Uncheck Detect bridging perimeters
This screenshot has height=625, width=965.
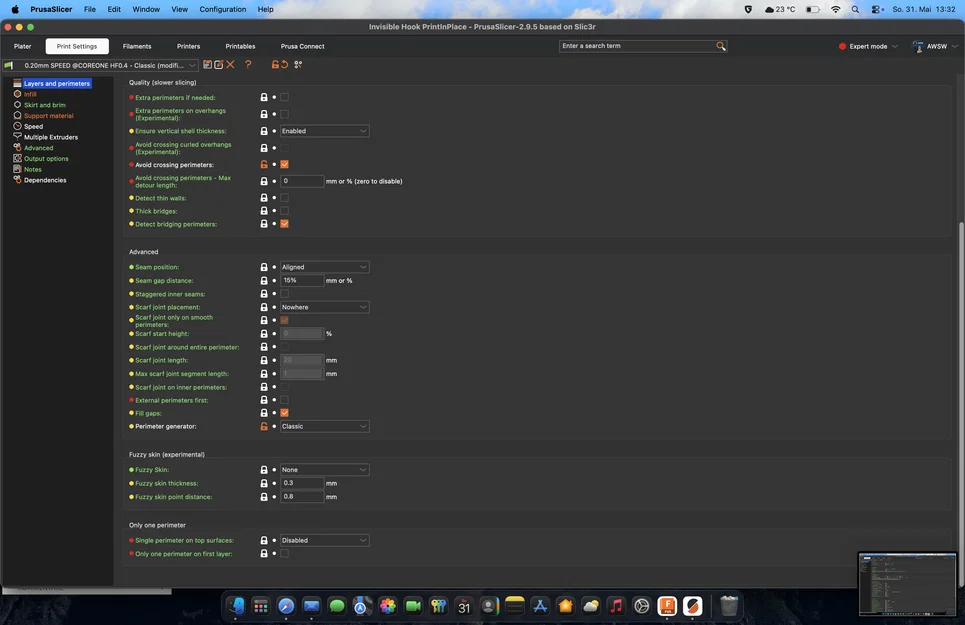pos(284,224)
